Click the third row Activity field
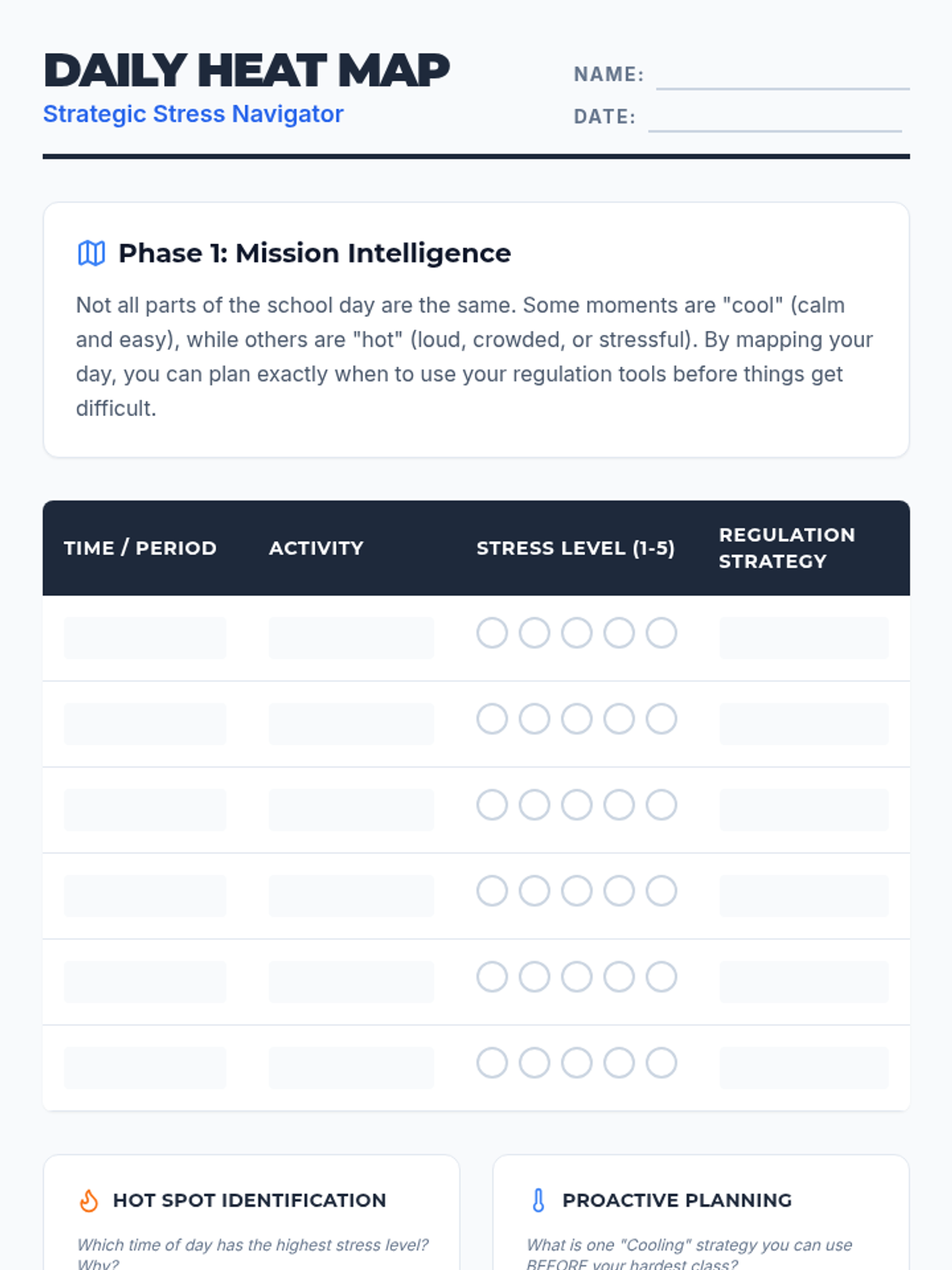The width and height of the screenshot is (952, 1270). [x=351, y=810]
